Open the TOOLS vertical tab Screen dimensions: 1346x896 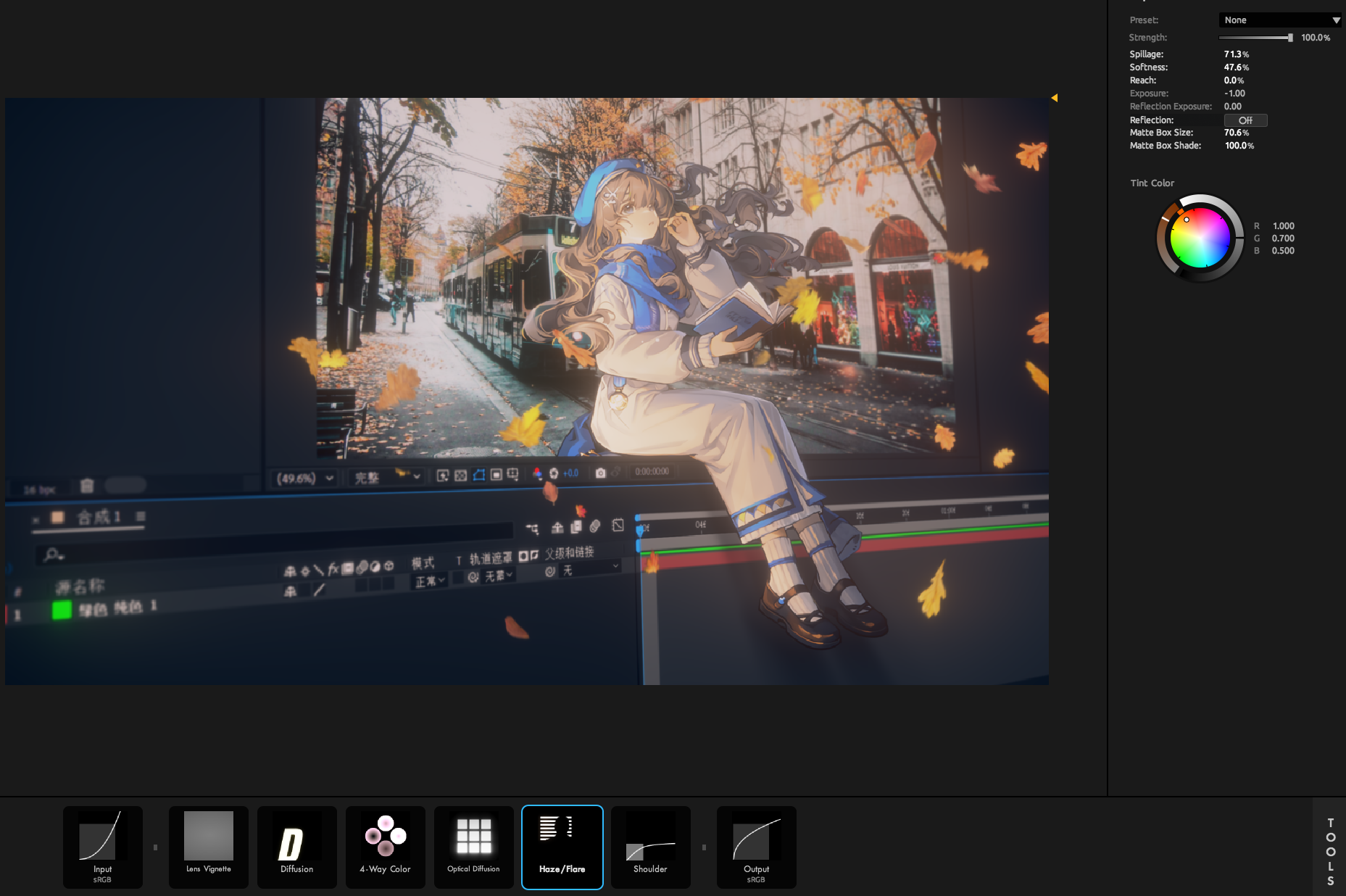(1331, 852)
